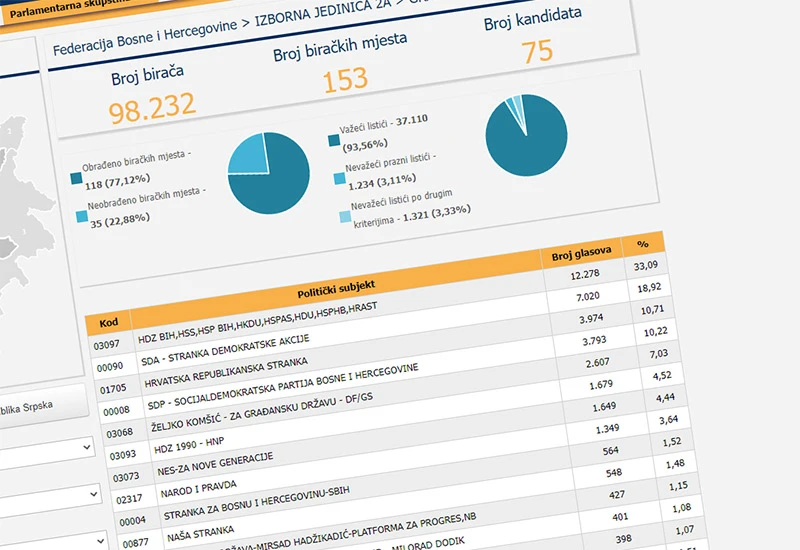Click the valid ballots pie chart
This screenshot has height=550, width=800.
pos(526,135)
